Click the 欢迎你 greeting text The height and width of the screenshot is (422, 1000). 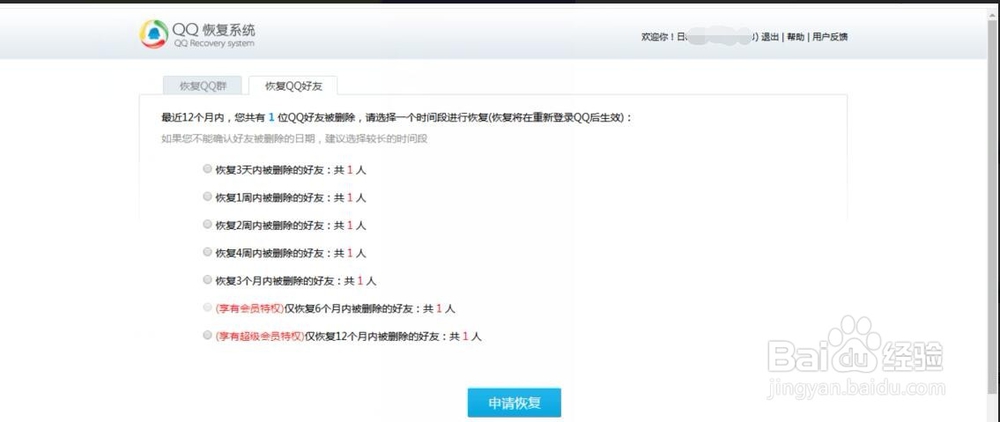[658, 38]
